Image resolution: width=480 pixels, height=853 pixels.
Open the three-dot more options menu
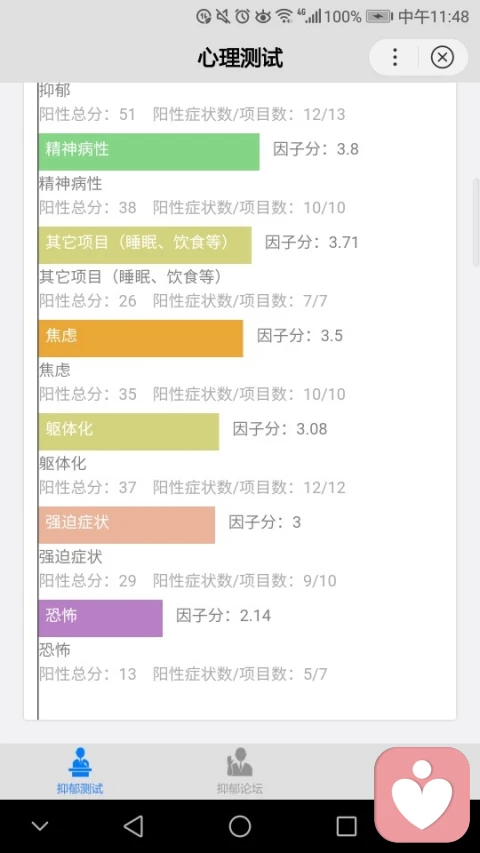(395, 57)
